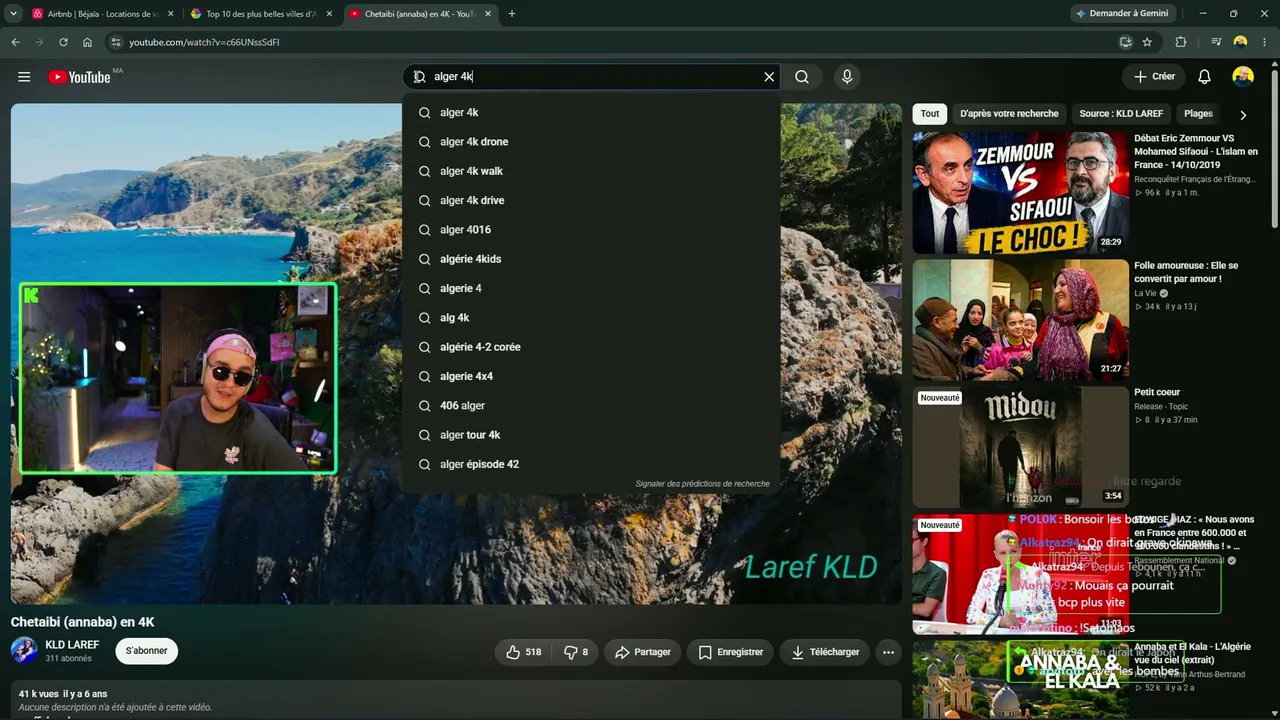This screenshot has height=720, width=1280.
Task: Open the YouTube account avatar menu
Action: coord(1243,77)
